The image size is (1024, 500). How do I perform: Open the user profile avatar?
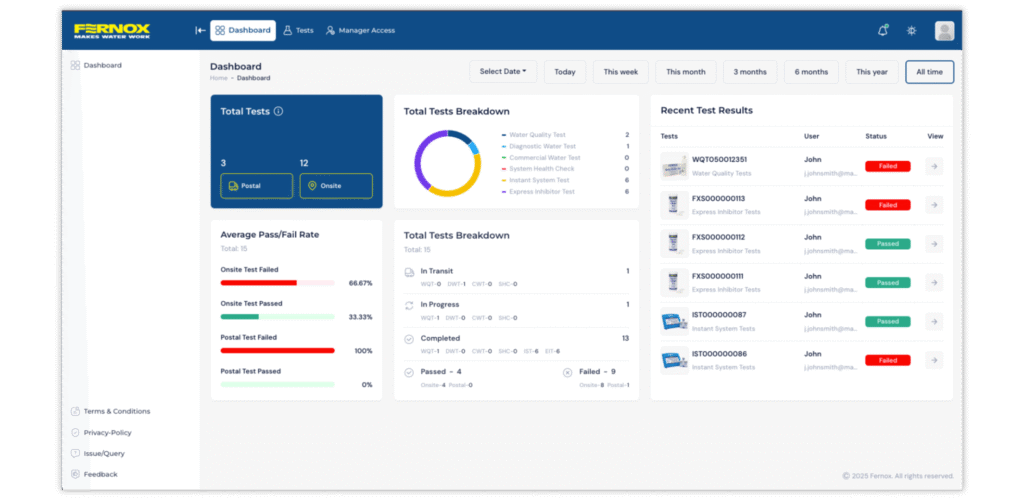pos(944,30)
